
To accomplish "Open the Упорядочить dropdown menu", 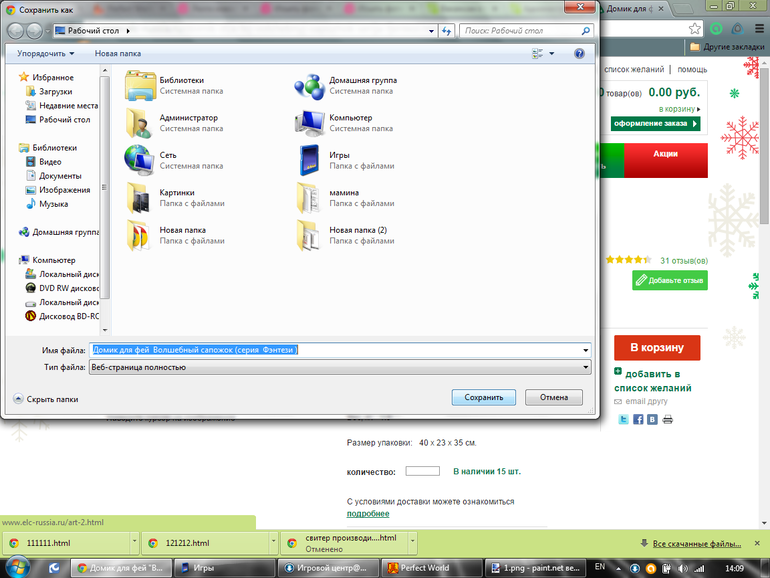I will pos(46,54).
